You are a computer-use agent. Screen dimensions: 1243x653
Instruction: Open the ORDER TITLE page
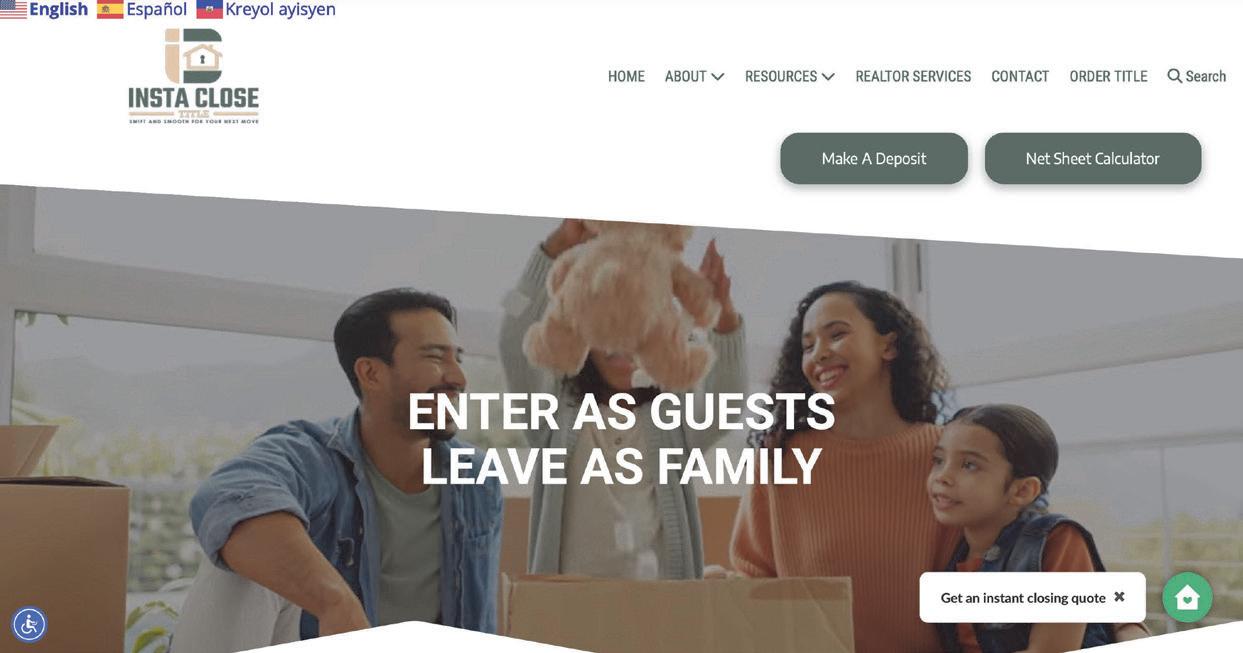click(1108, 76)
